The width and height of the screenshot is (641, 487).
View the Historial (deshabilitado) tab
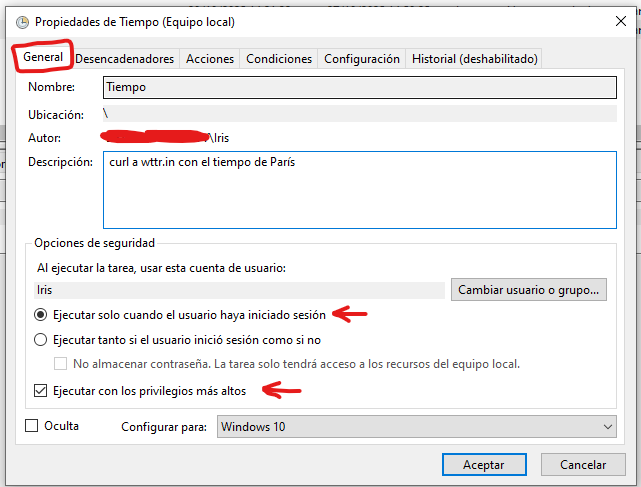[x=475, y=59]
